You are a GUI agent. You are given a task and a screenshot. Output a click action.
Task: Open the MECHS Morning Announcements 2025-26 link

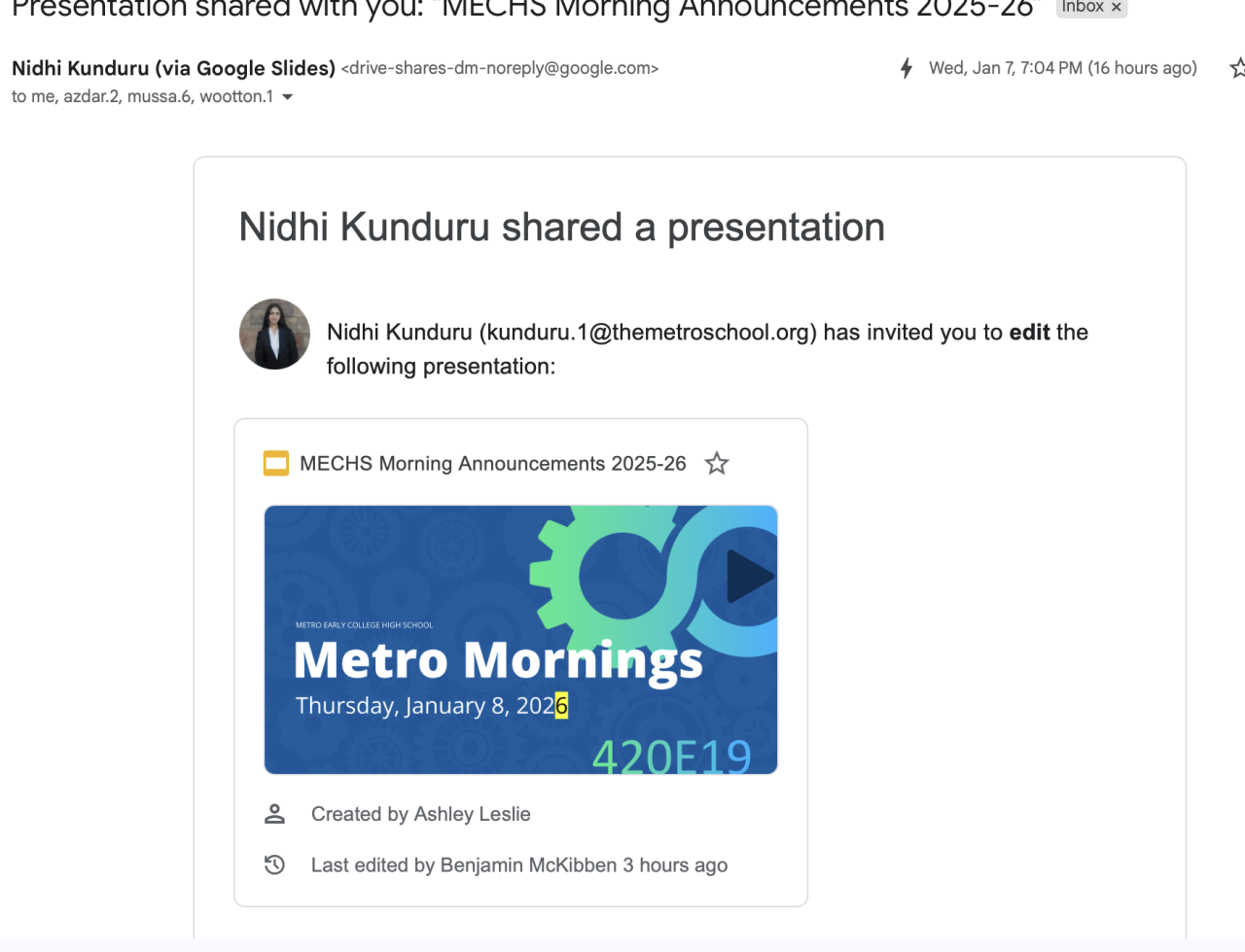(x=492, y=464)
